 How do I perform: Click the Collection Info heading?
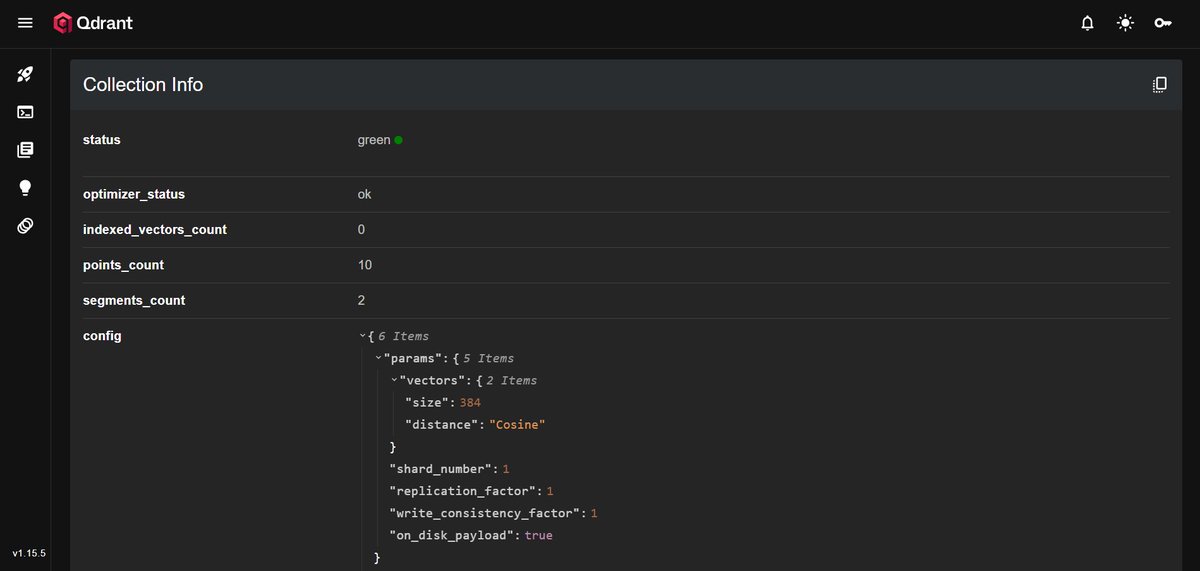tap(143, 85)
